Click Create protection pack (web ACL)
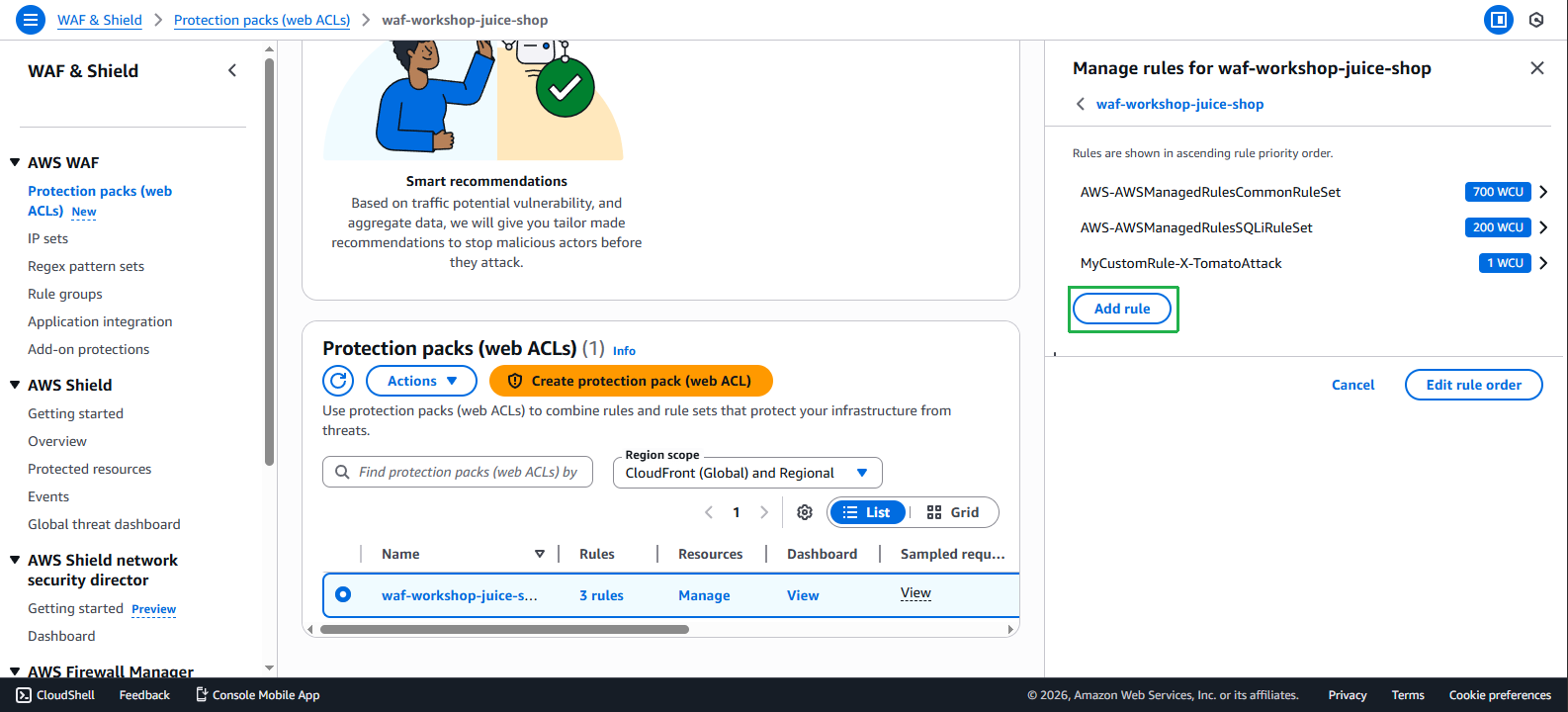This screenshot has height=712, width=1568. pyautogui.click(x=631, y=381)
